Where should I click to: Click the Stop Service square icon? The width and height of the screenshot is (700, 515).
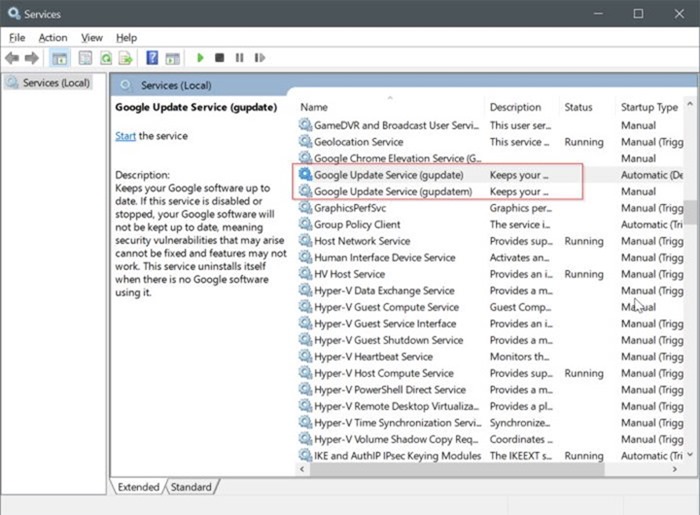219,58
